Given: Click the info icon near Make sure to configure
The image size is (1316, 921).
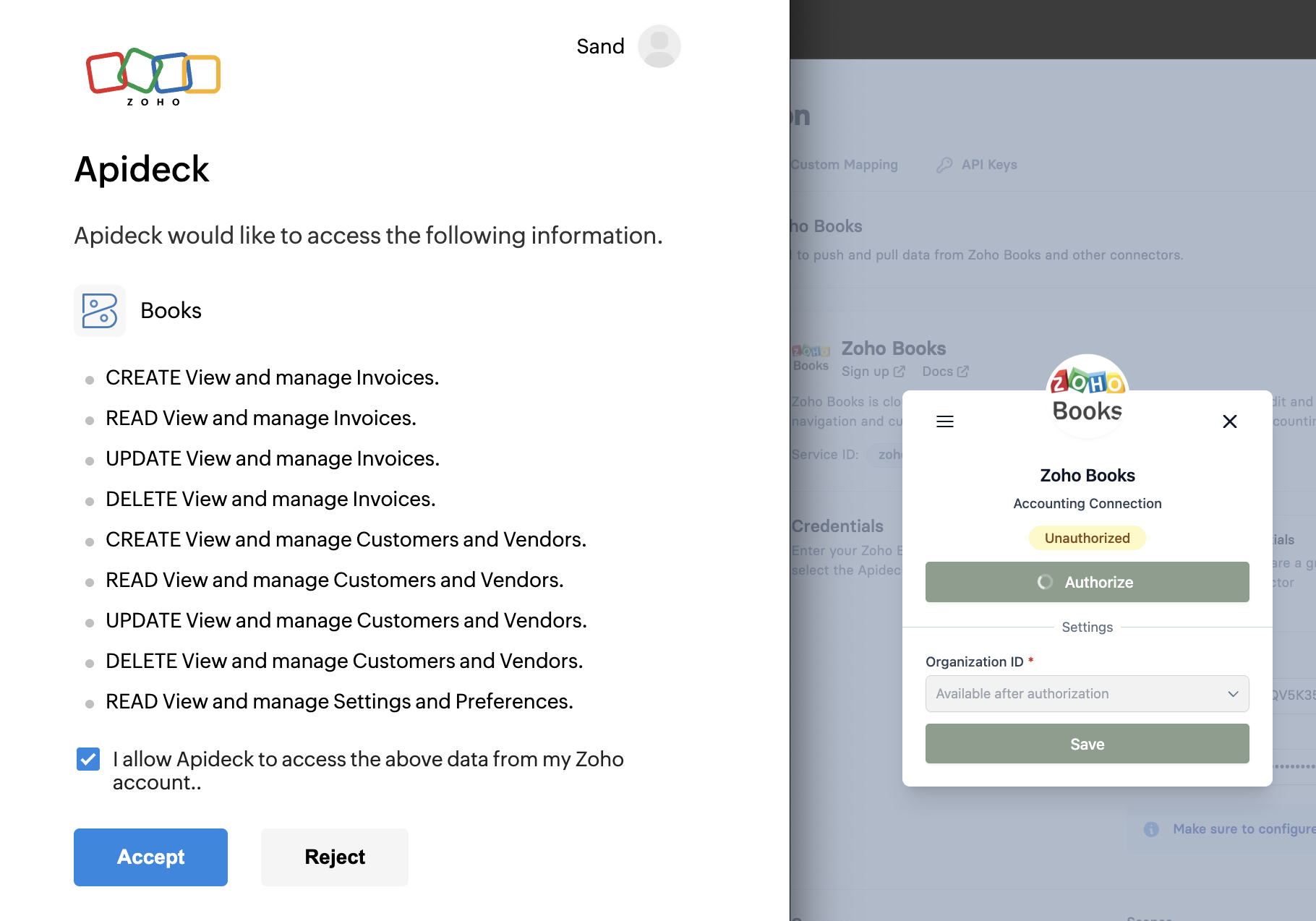Looking at the screenshot, I should click(1151, 829).
